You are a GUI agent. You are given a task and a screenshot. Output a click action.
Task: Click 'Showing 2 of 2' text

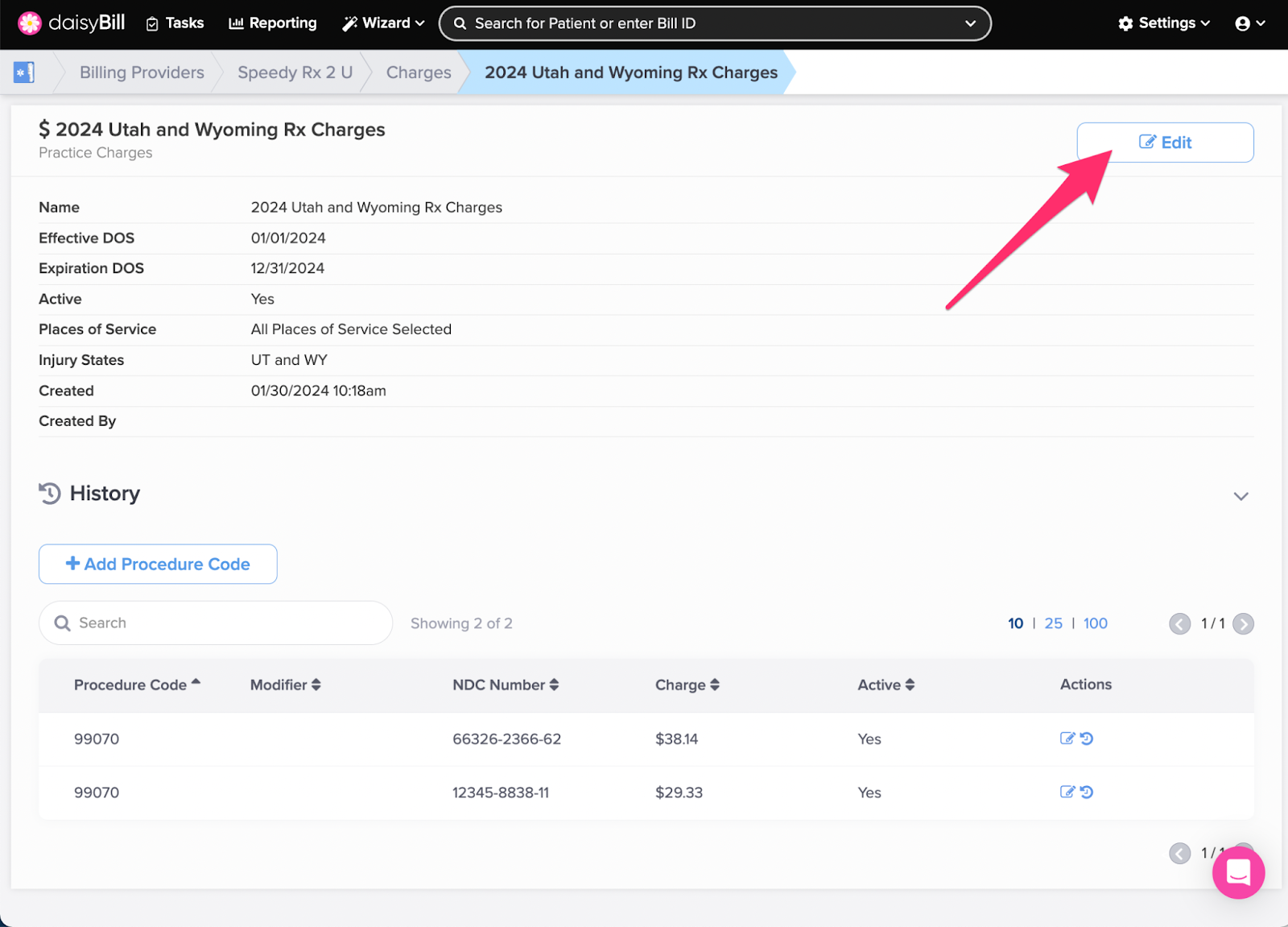point(461,623)
